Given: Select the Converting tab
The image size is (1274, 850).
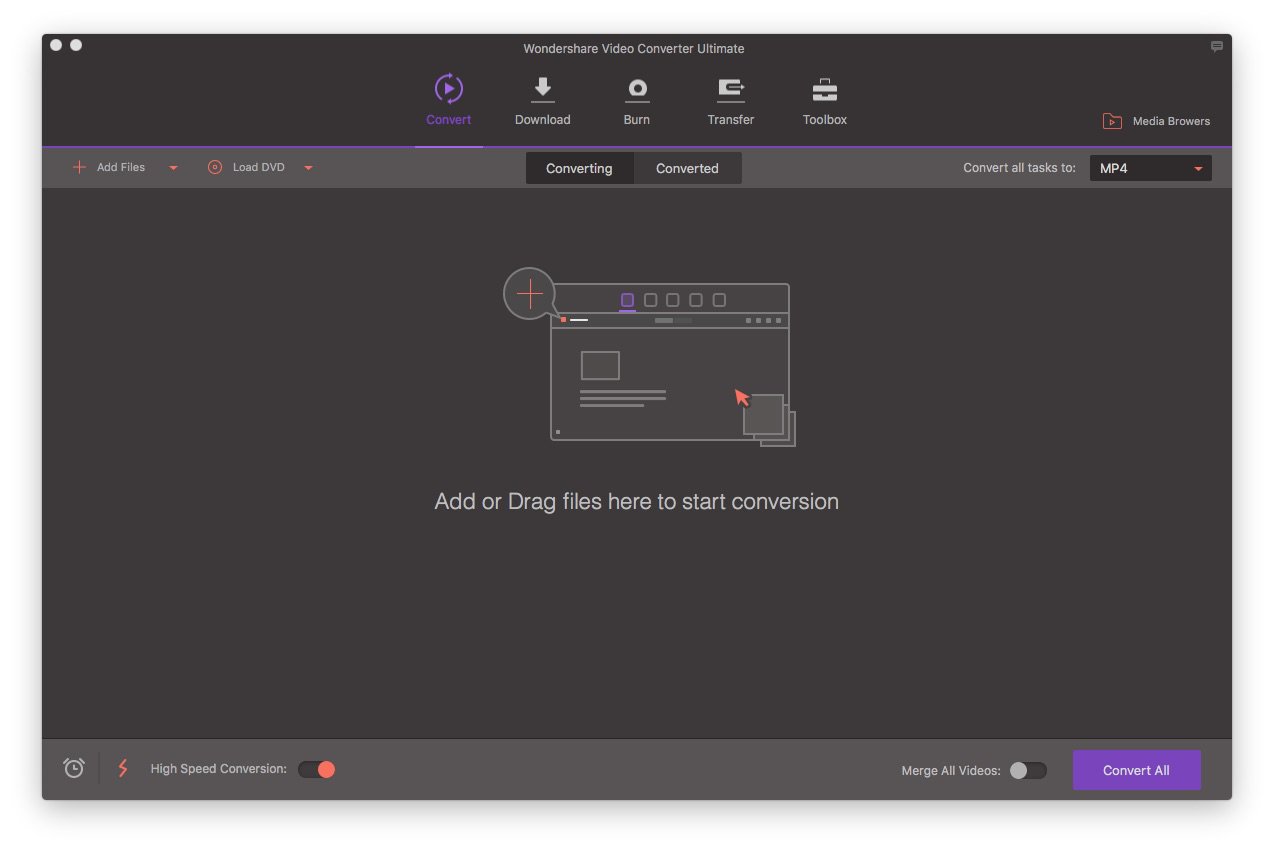Looking at the screenshot, I should tap(579, 168).
